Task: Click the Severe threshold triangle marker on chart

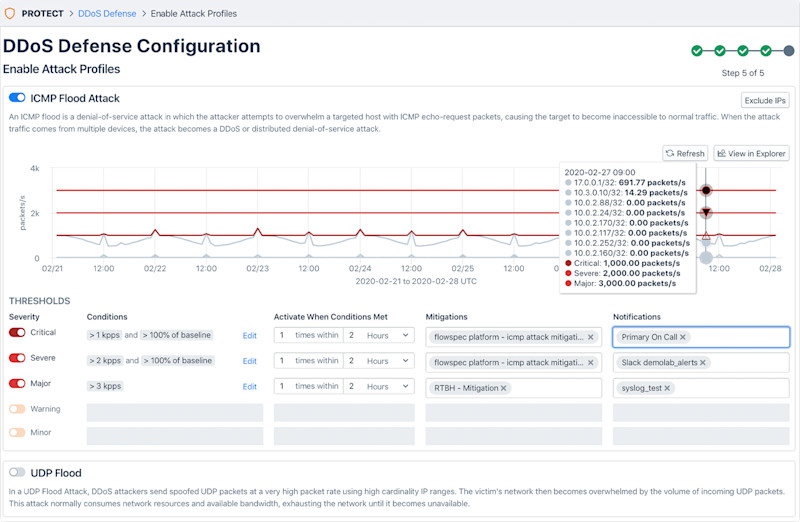Action: coord(706,212)
